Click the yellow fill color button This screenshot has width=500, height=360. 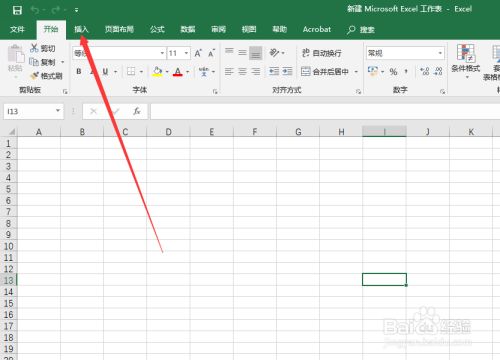tap(157, 71)
